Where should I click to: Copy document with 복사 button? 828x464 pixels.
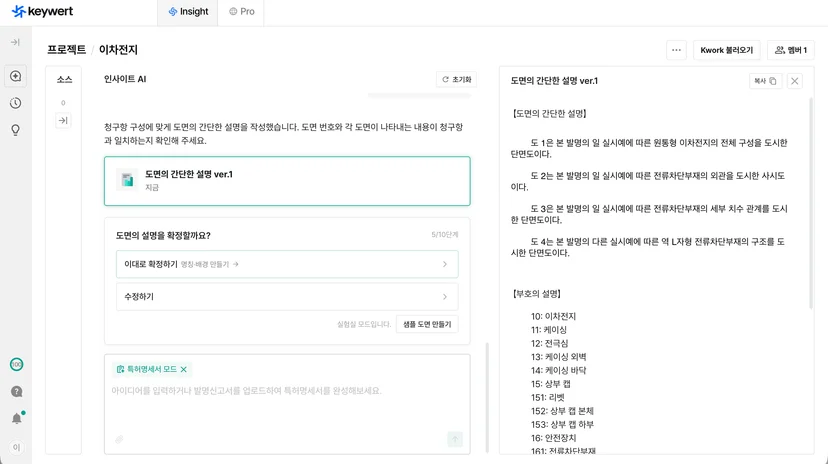click(765, 81)
